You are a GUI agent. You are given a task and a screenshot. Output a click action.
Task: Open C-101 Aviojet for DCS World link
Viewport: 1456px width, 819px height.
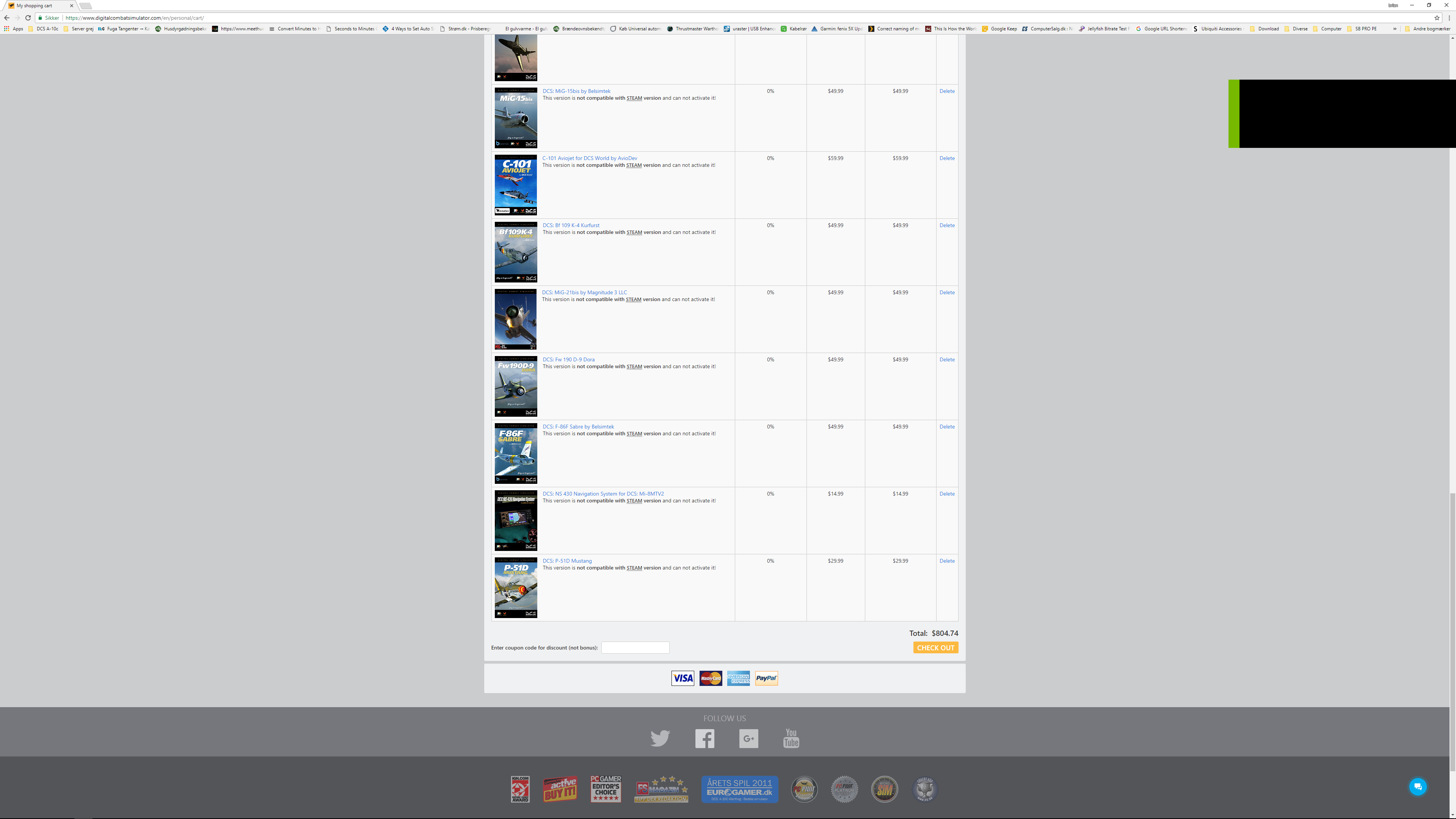pos(590,158)
